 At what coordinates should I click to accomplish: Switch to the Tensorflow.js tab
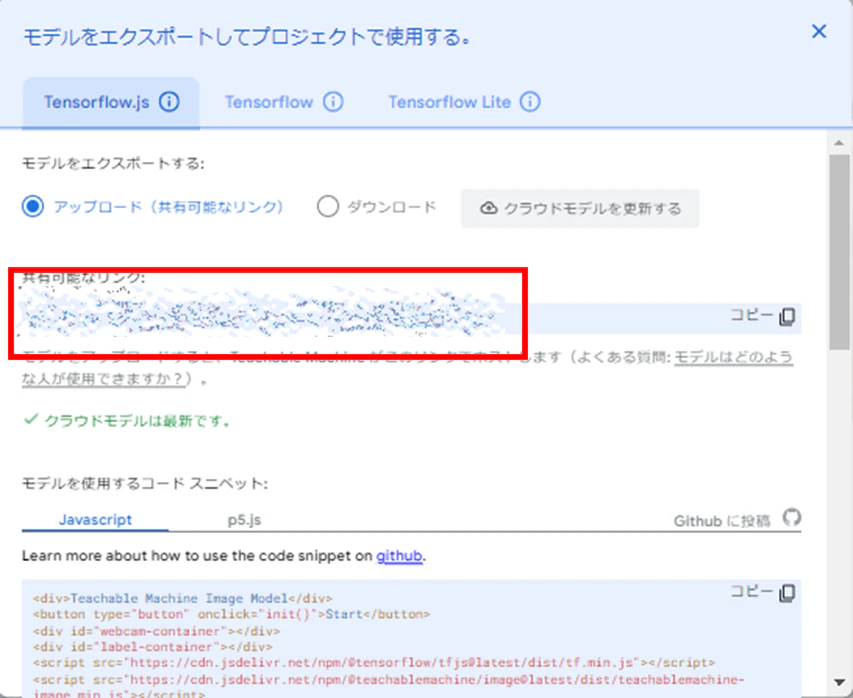coord(111,103)
